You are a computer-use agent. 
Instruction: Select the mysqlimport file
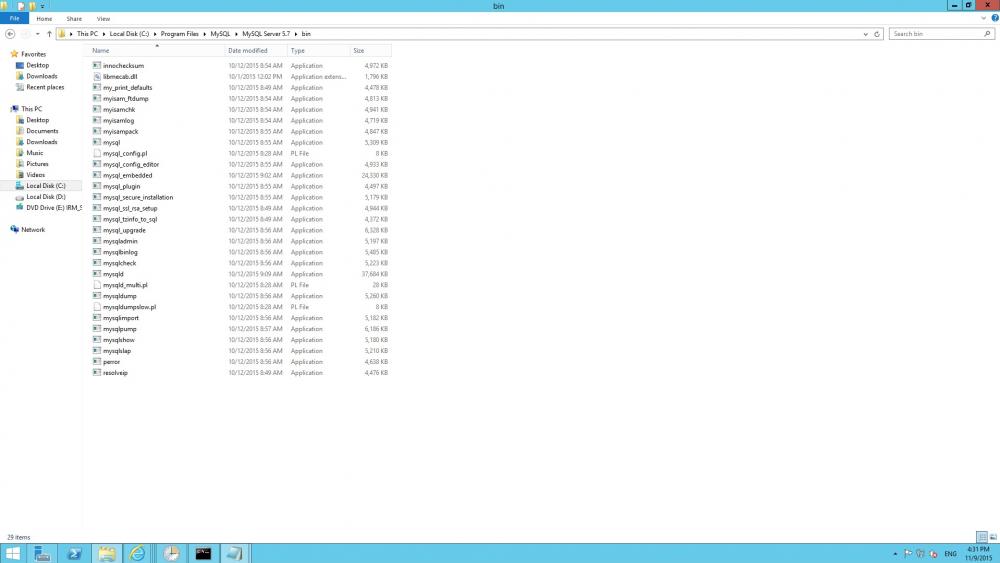pyautogui.click(x=121, y=318)
